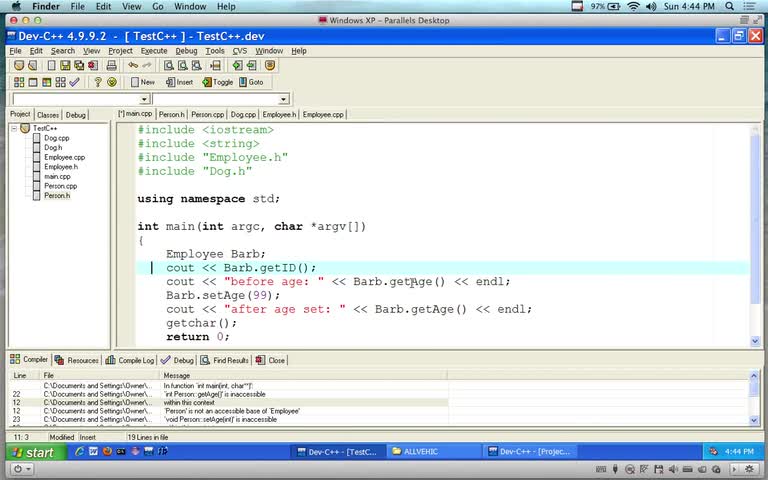
Task: Click the Compile icon with colored squares
Action: pyautogui.click(x=19, y=82)
